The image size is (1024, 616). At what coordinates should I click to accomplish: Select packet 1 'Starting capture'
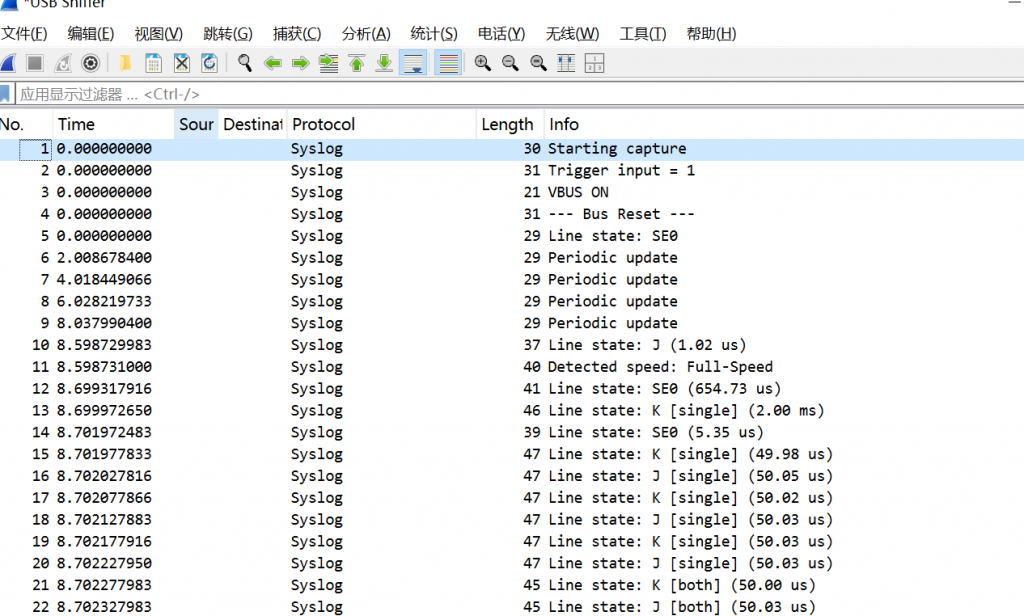pyautogui.click(x=512, y=149)
